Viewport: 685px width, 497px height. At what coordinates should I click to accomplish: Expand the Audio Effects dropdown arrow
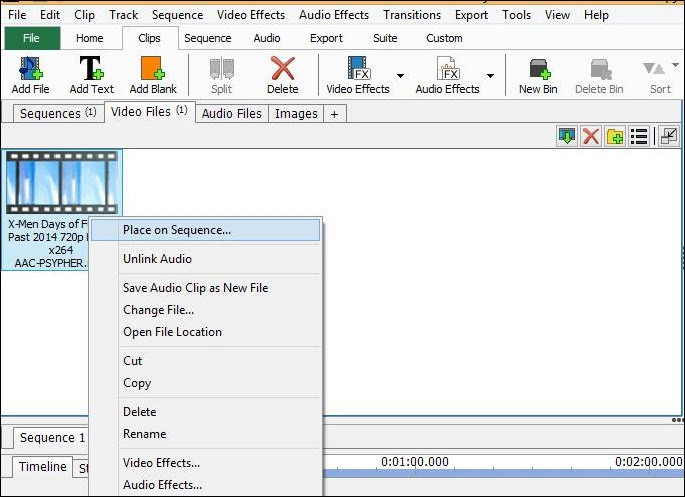pos(490,75)
